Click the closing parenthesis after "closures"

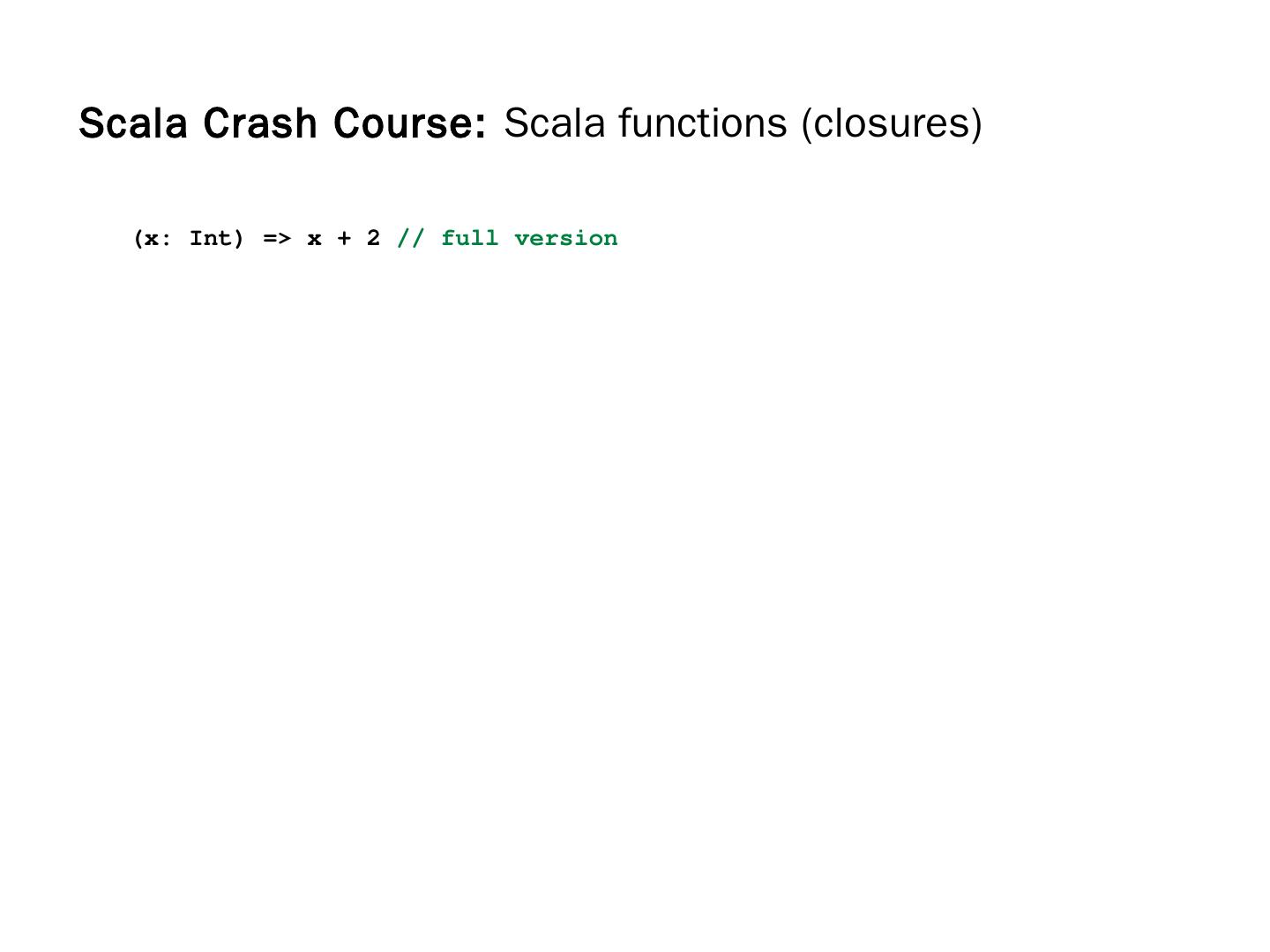tap(976, 123)
